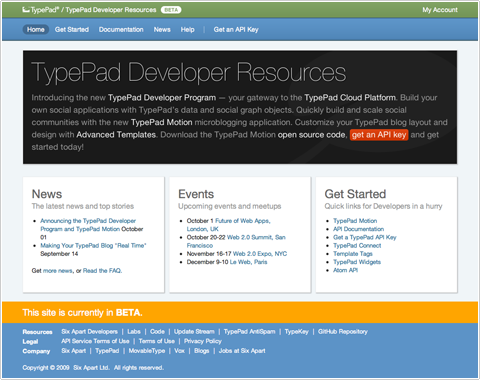Screen dimensions: 480x380
Task: Open API Documentation quick link
Action: [358, 229]
